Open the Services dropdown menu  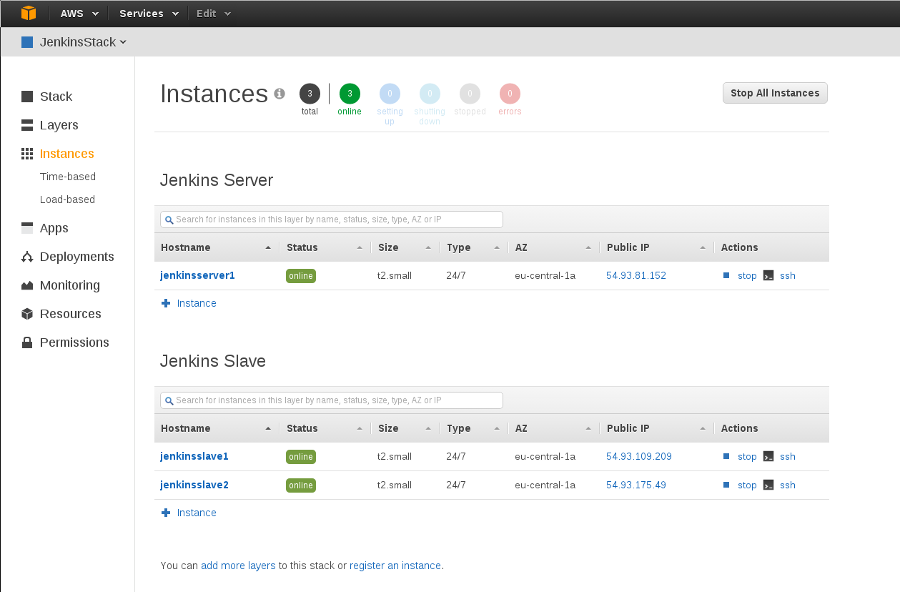click(149, 13)
